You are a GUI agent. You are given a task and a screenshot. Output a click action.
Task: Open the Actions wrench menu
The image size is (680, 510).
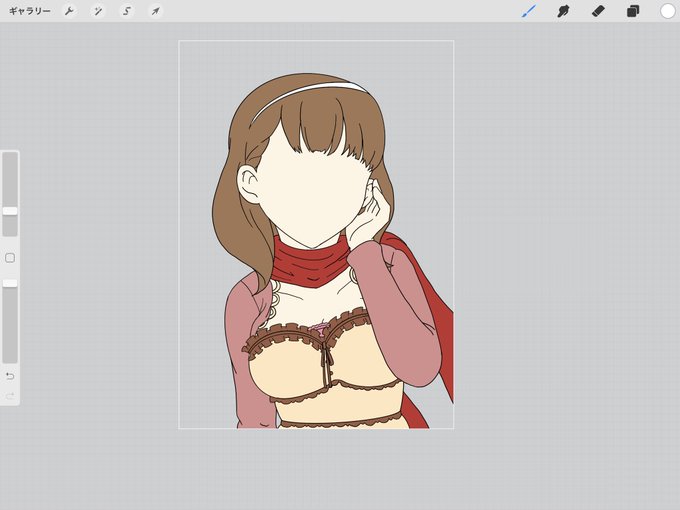69,11
